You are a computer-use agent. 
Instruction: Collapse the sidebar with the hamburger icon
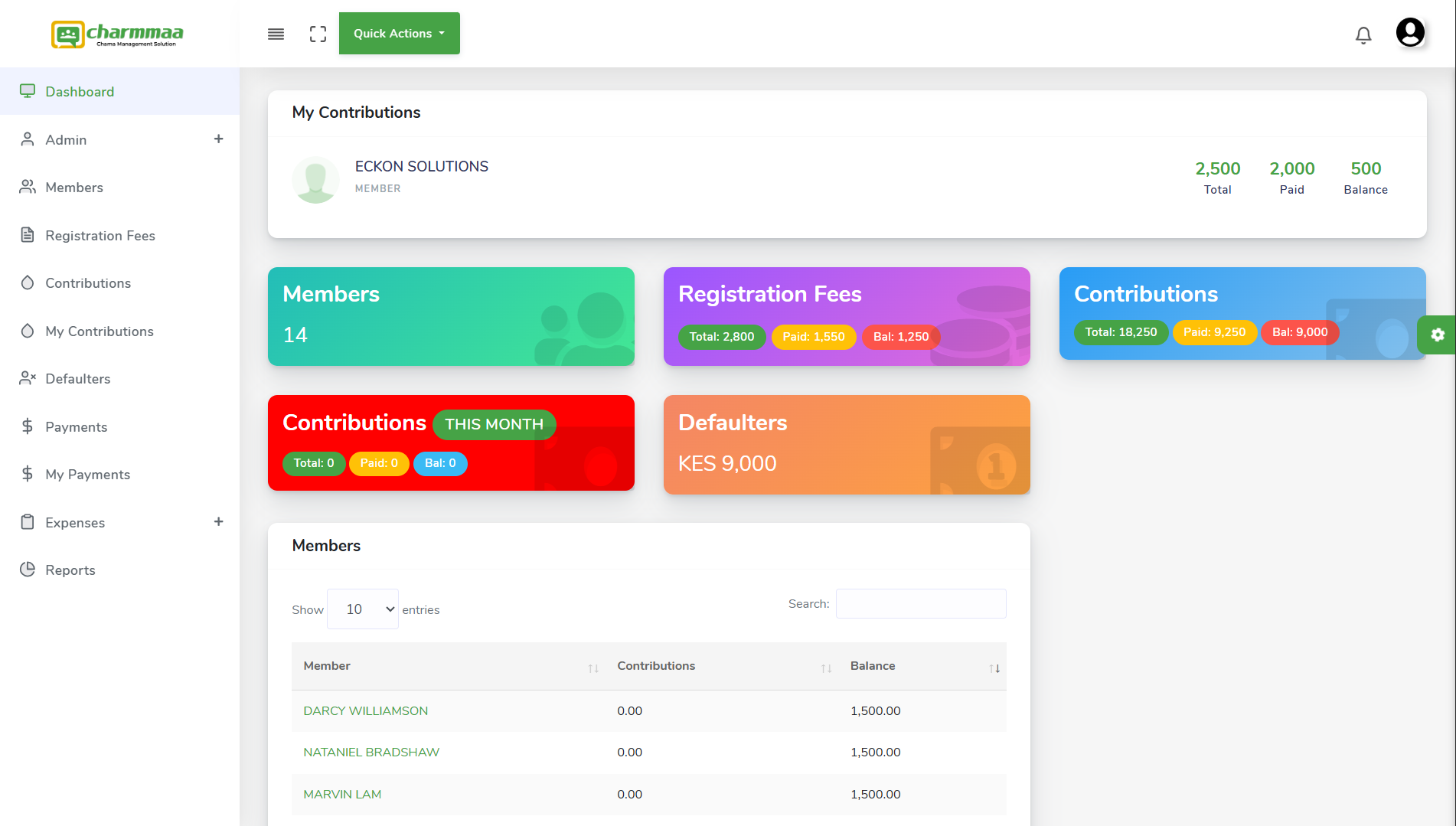[276, 34]
